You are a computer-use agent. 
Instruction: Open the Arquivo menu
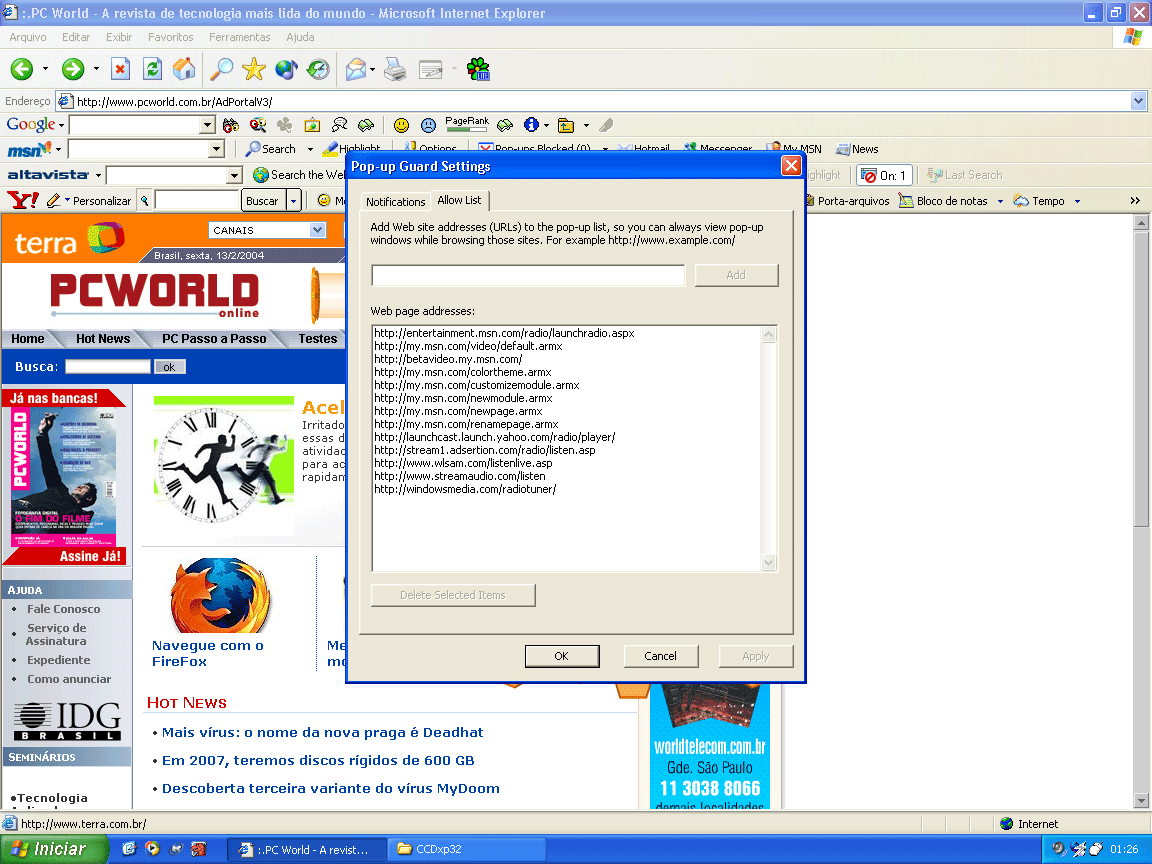pyautogui.click(x=28, y=37)
